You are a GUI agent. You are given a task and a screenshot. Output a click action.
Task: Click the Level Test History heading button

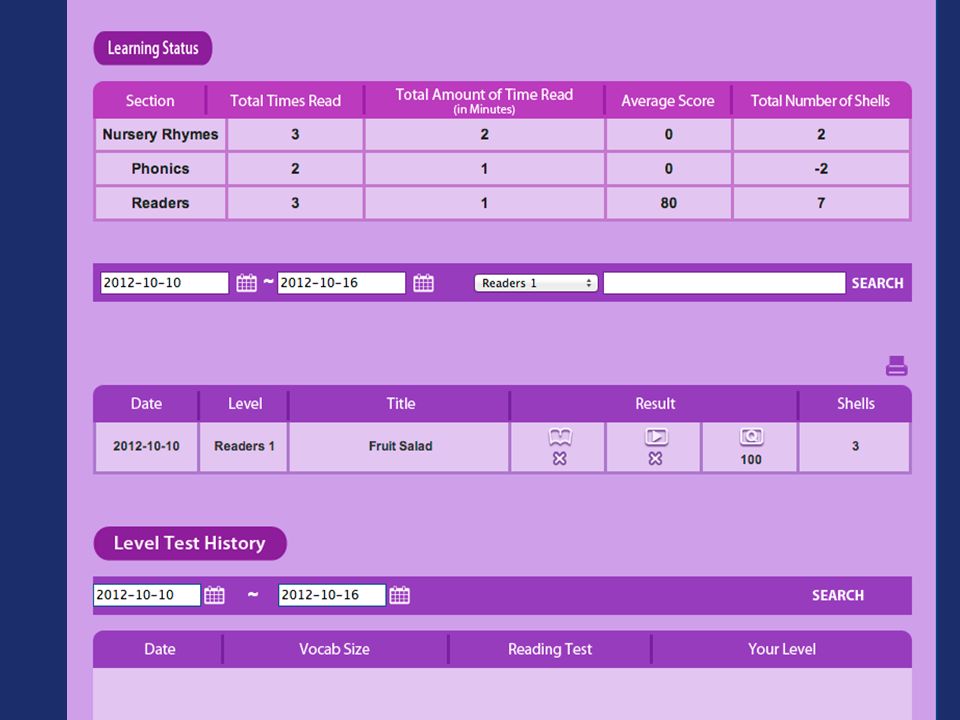(x=190, y=543)
